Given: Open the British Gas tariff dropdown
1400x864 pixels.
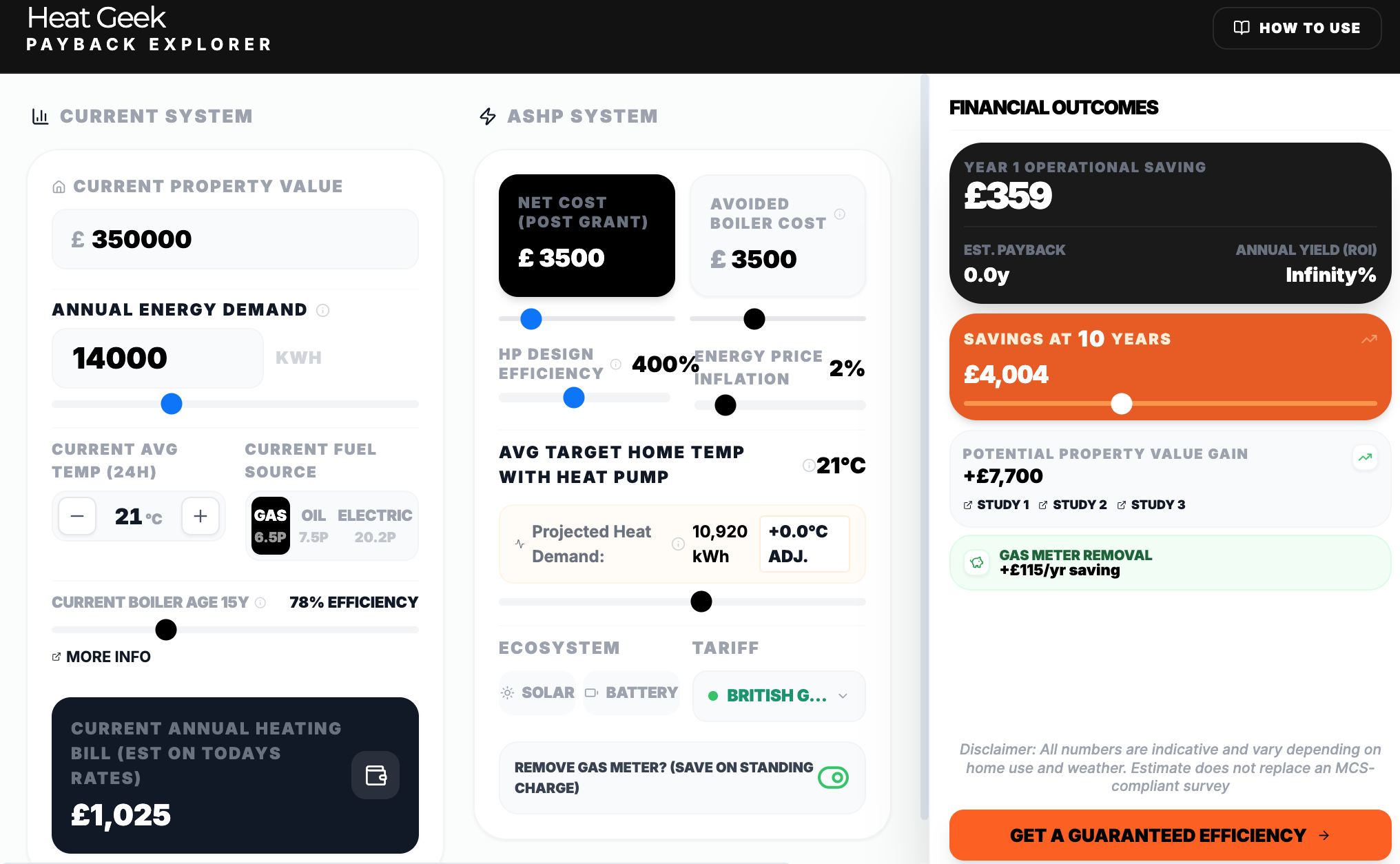Looking at the screenshot, I should point(779,696).
